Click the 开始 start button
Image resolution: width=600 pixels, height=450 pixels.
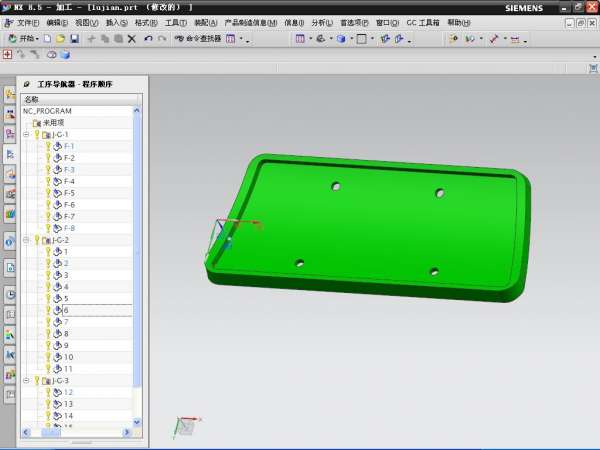point(24,39)
